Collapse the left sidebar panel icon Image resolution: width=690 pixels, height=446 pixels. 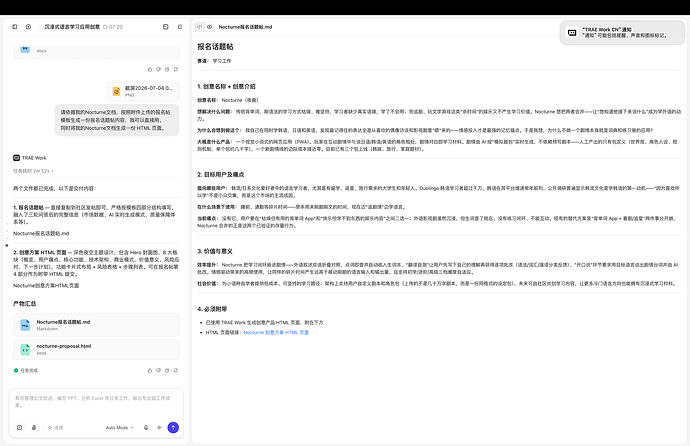coord(15,27)
